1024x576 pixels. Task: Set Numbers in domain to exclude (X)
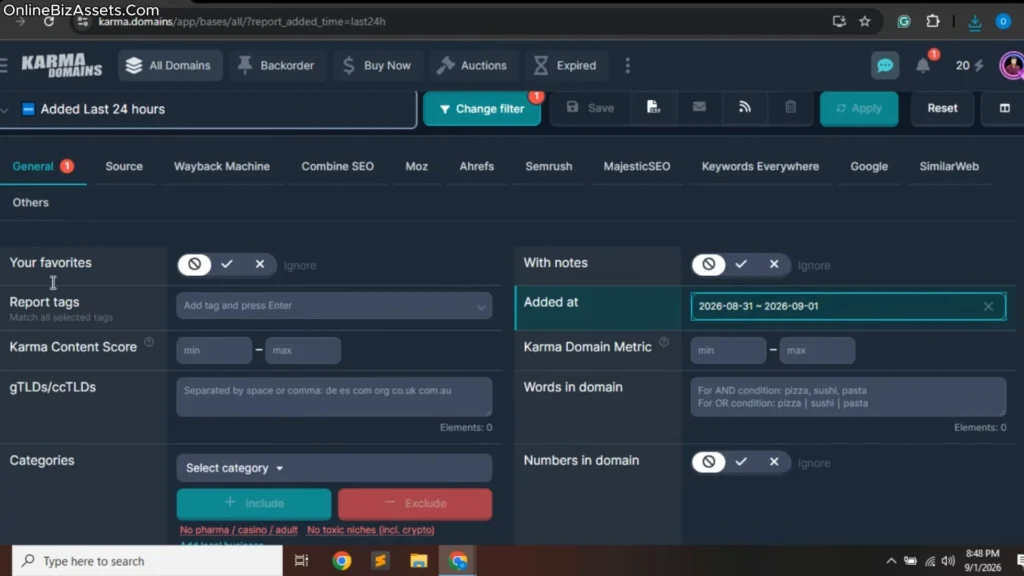pyautogui.click(x=774, y=462)
